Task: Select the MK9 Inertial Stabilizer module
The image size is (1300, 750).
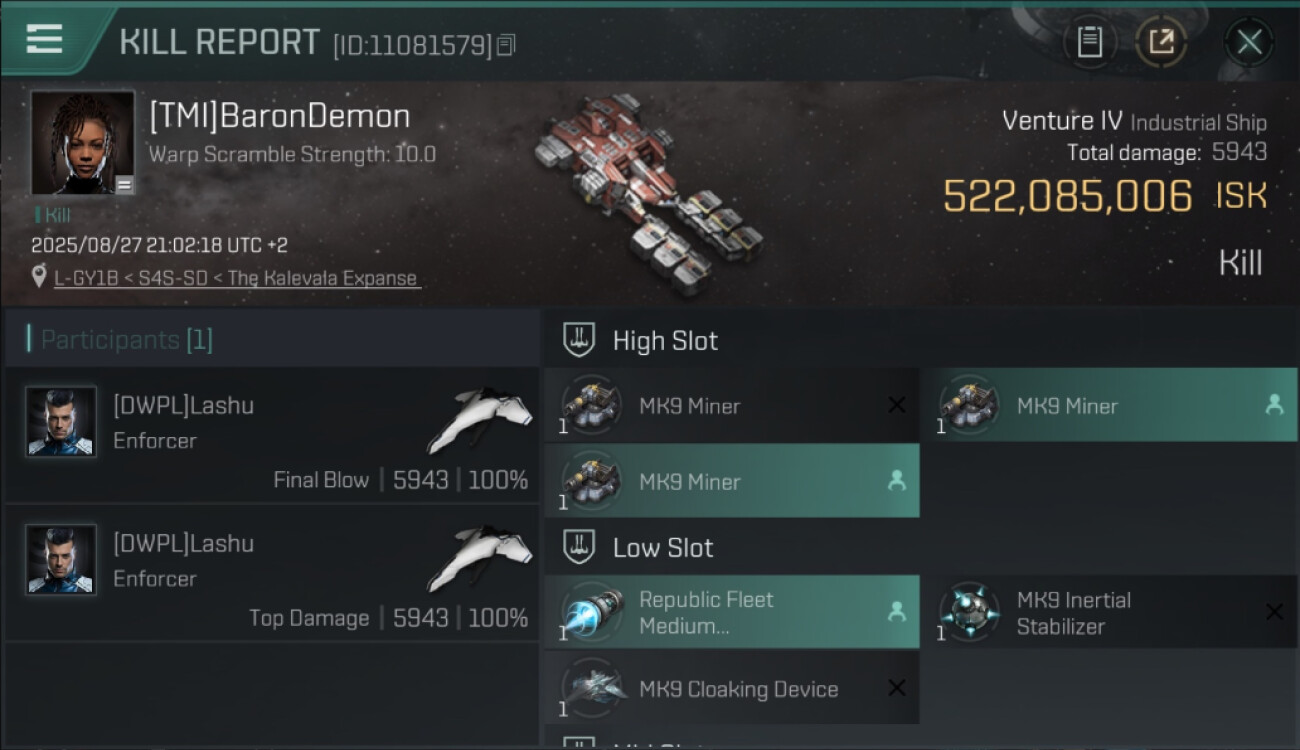Action: tap(1109, 612)
